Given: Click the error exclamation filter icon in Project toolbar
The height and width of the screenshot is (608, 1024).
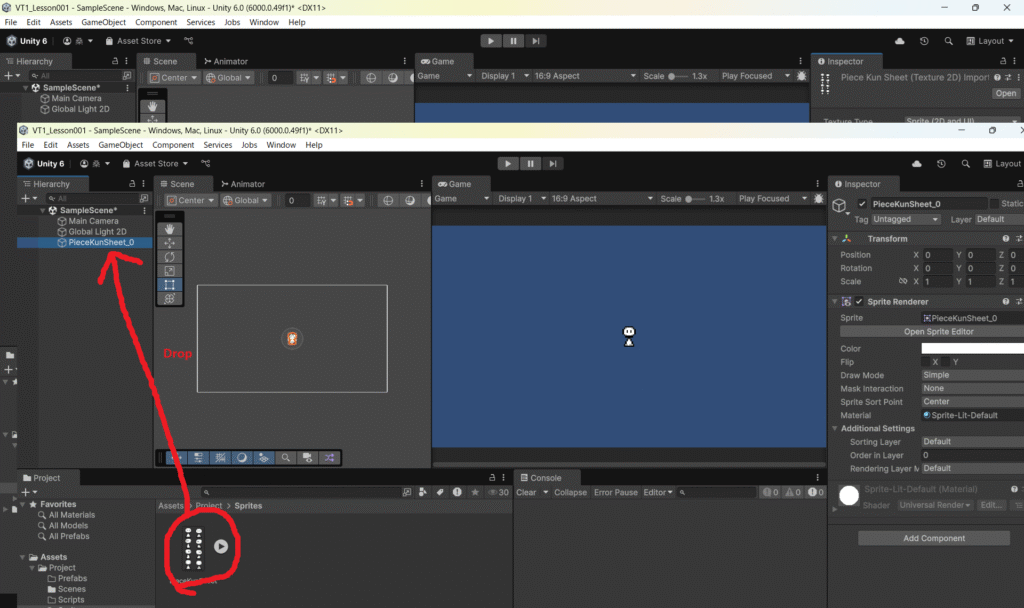Looking at the screenshot, I should 457,492.
